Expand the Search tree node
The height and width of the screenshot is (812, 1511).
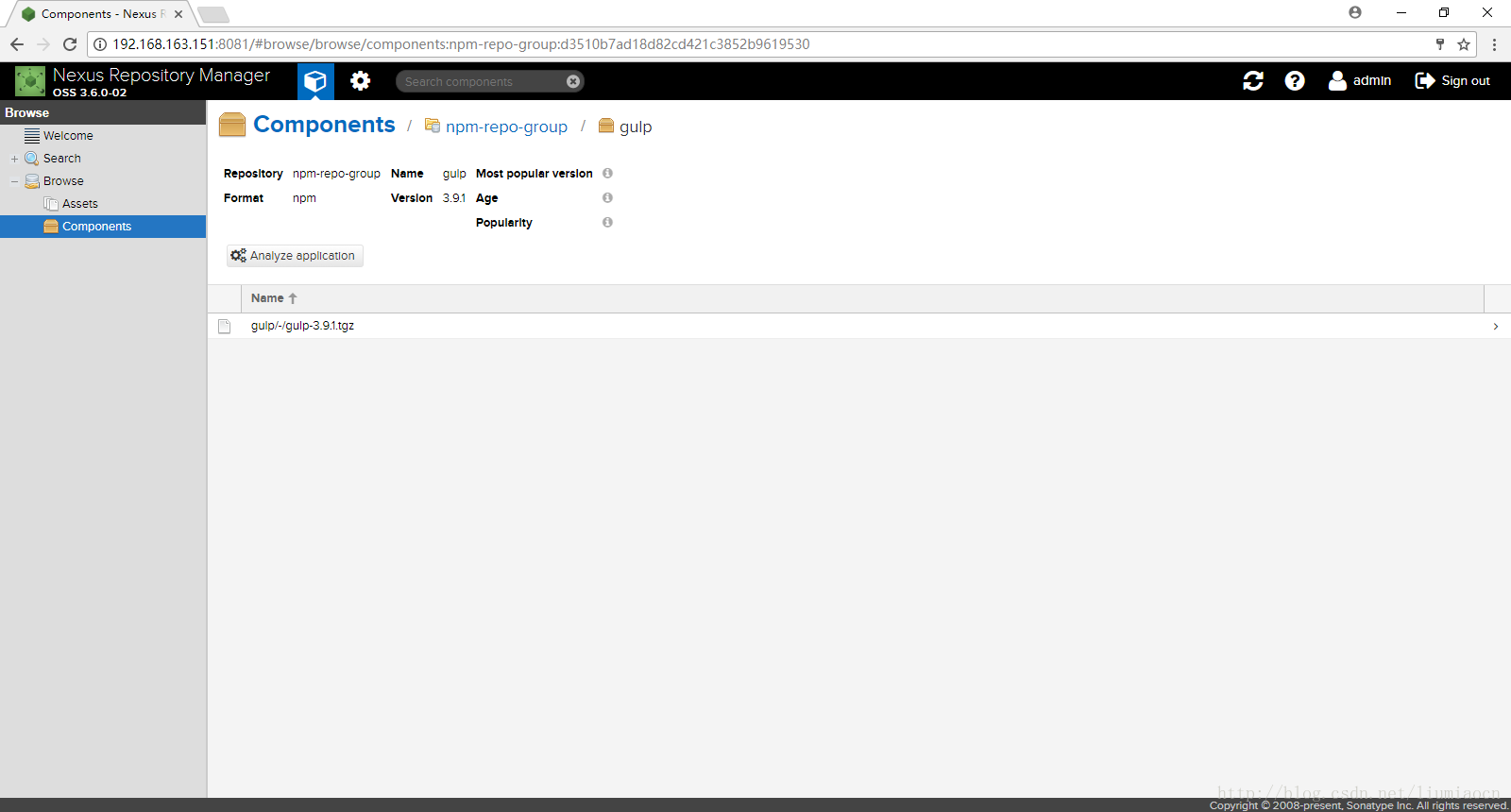coord(14,159)
